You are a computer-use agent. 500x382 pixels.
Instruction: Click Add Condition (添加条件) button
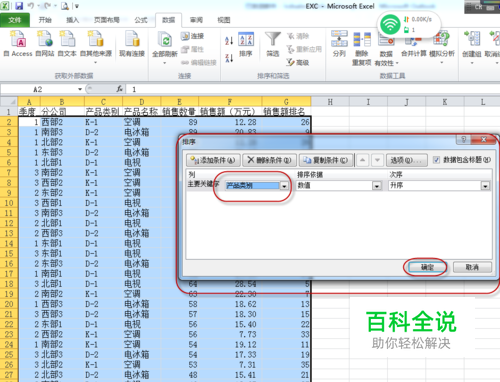point(213,160)
